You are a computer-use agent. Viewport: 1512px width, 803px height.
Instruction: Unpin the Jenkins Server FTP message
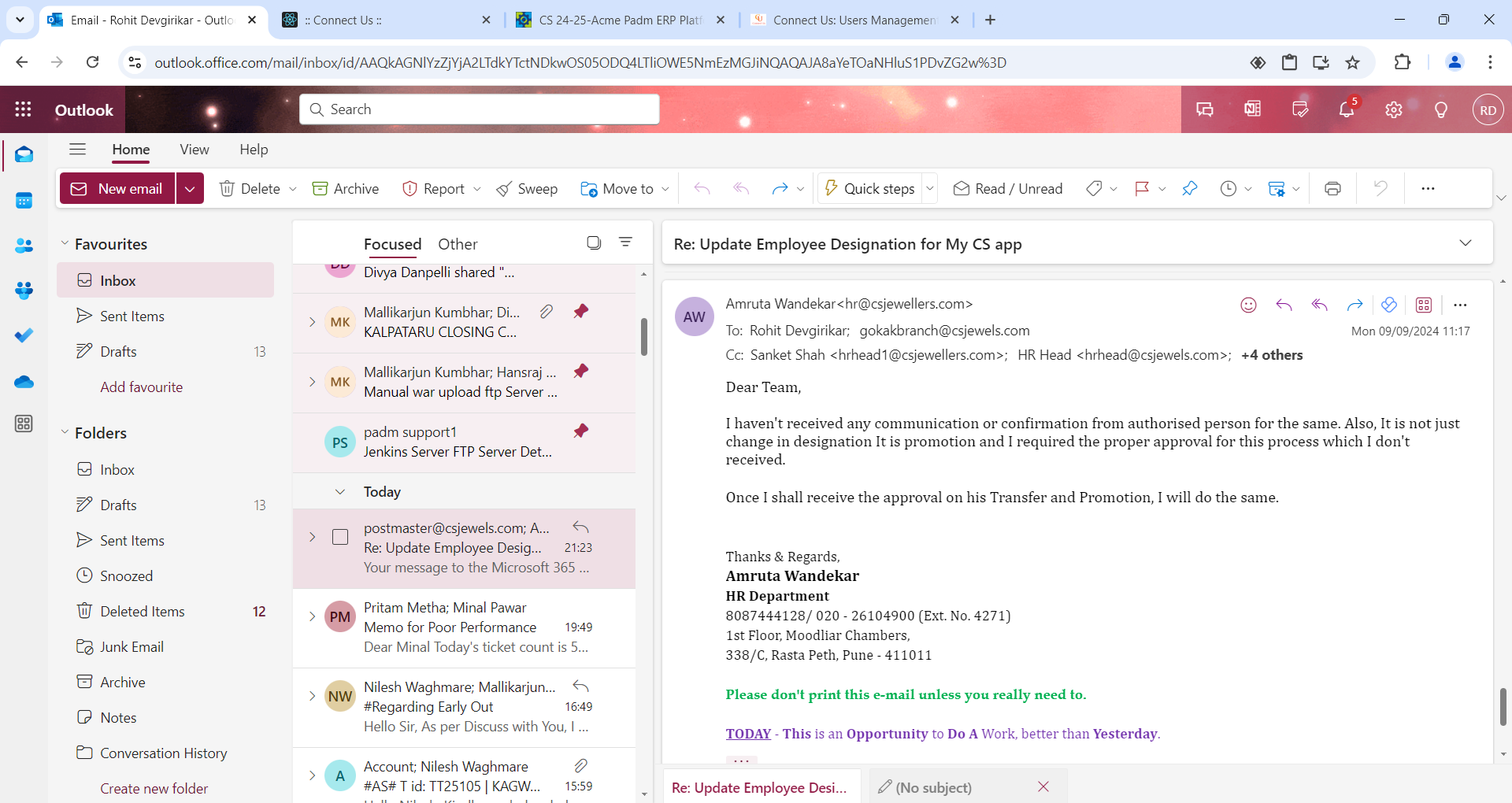tap(581, 431)
